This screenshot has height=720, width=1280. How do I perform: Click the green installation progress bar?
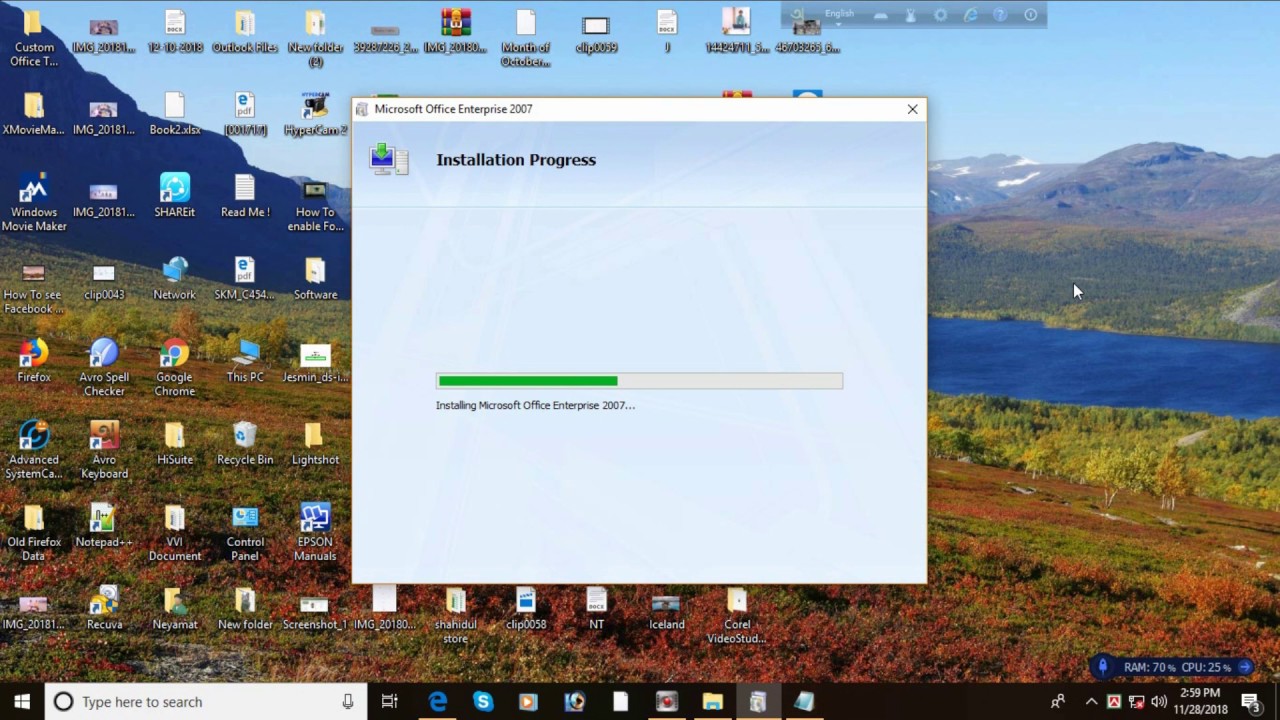pyautogui.click(x=639, y=381)
